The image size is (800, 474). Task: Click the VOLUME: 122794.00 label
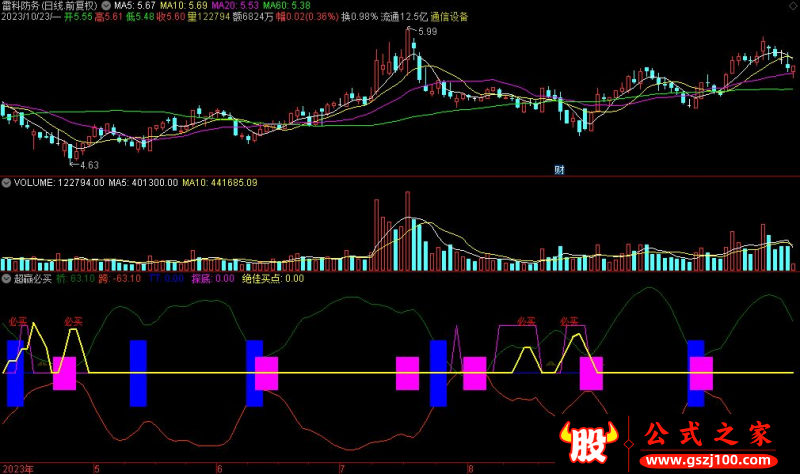59,183
